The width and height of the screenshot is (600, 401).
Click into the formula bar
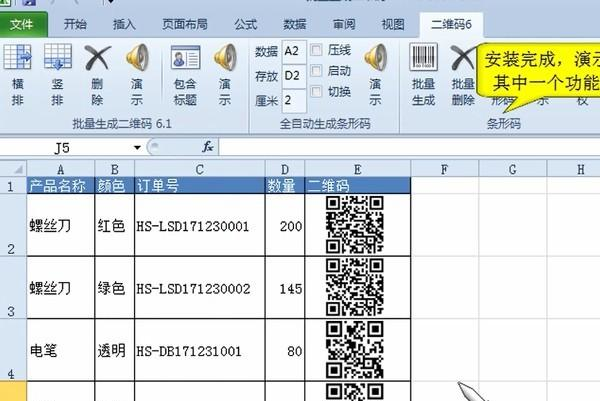[409, 147]
